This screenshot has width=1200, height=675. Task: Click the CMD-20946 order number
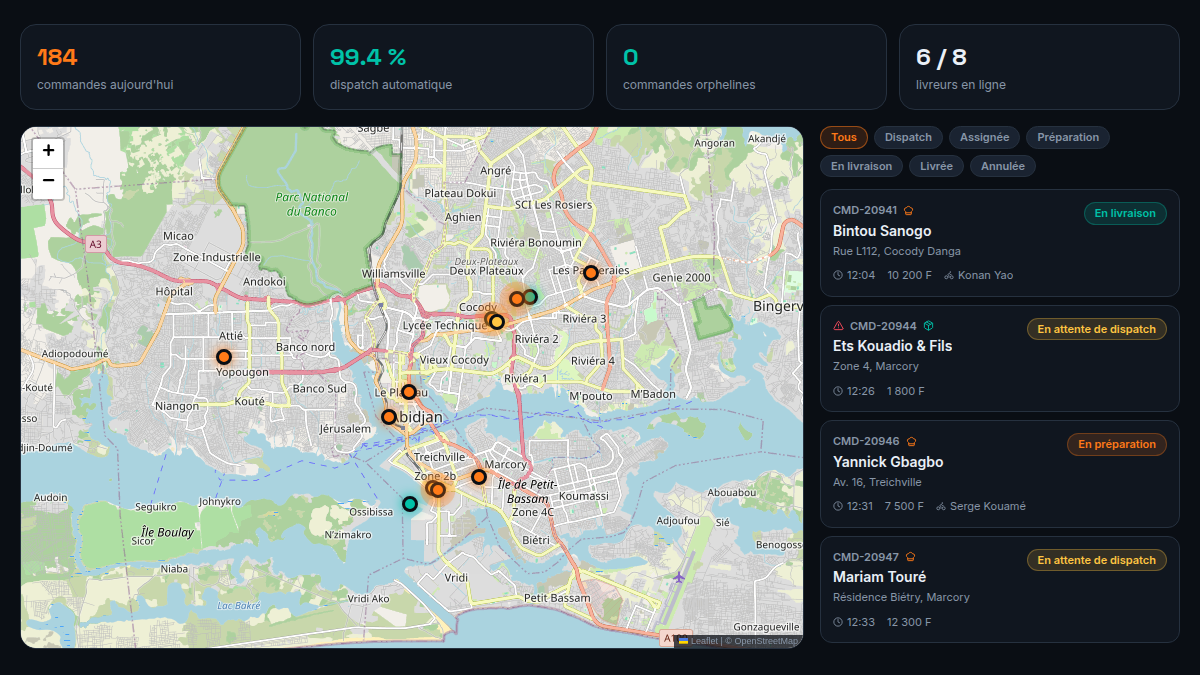(x=866, y=442)
